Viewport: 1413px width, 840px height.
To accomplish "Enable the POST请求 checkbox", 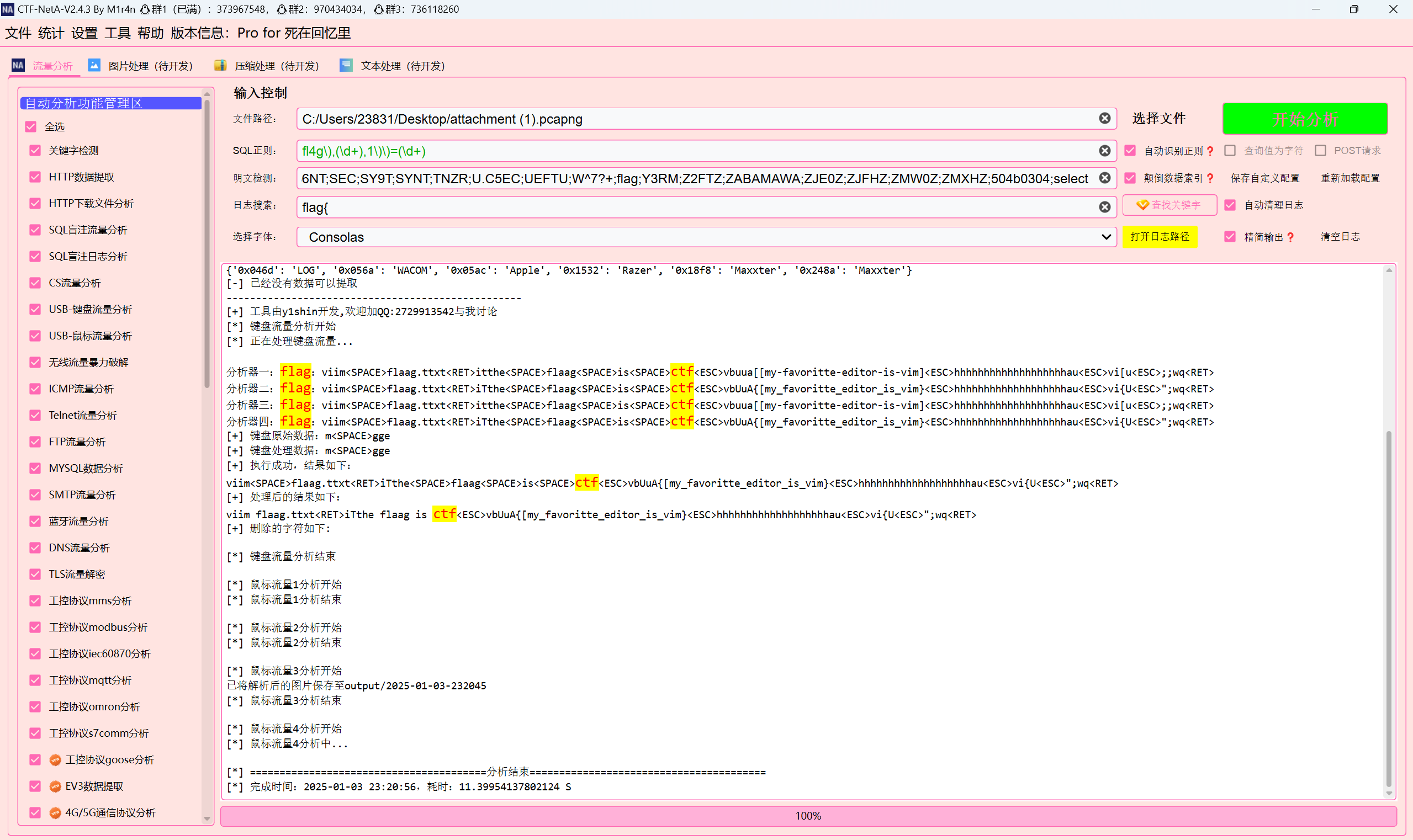I will click(1320, 151).
